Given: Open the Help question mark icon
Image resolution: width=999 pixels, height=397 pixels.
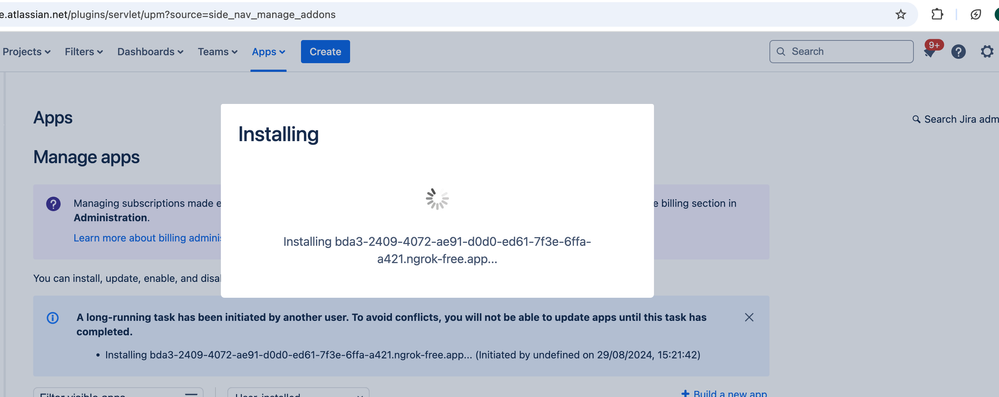Looking at the screenshot, I should pyautogui.click(x=958, y=52).
